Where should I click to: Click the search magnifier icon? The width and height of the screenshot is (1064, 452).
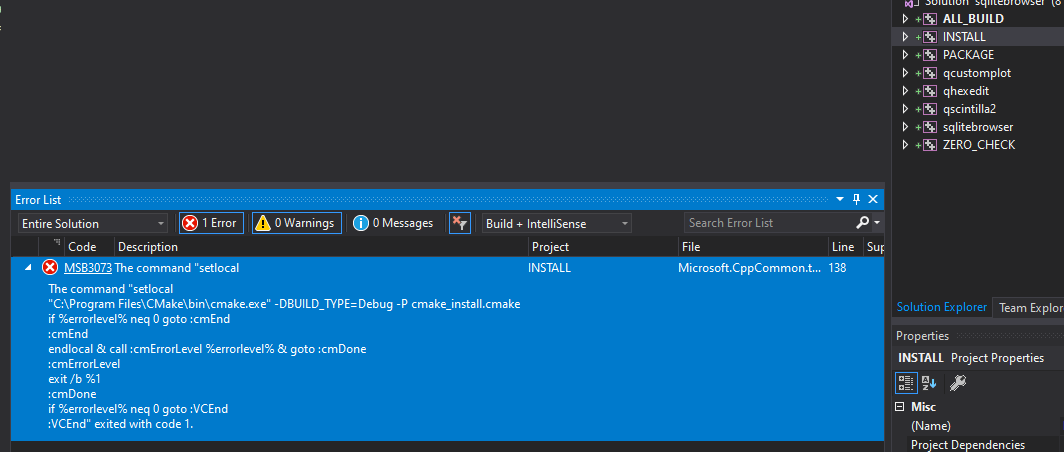(862, 223)
